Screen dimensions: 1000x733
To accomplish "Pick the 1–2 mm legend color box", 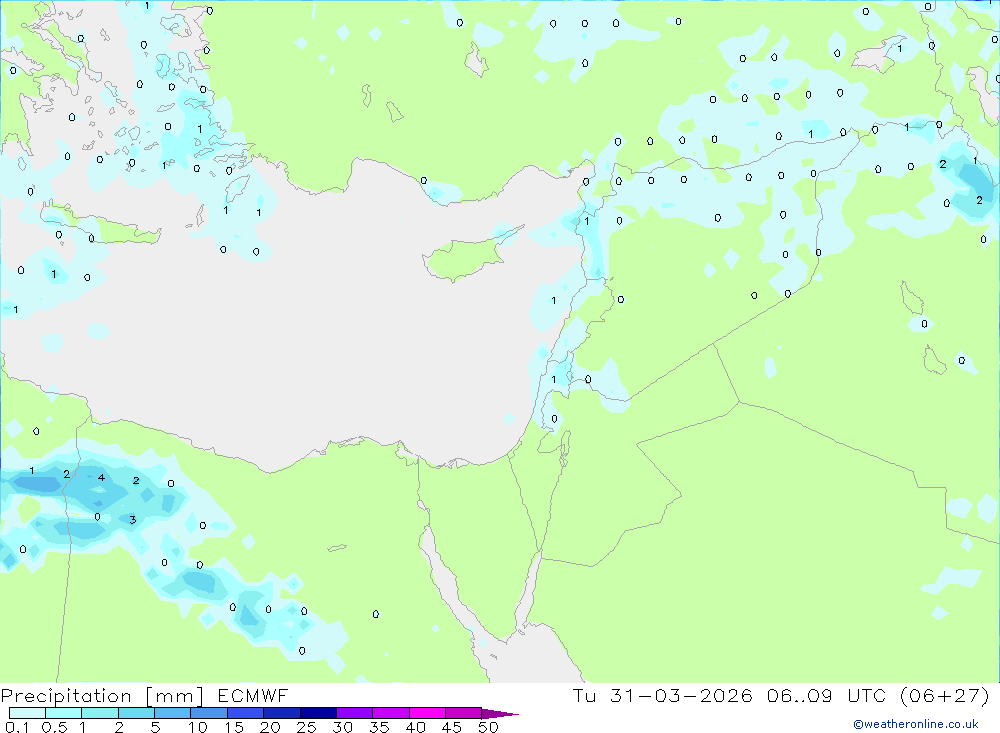I will click(99, 713).
